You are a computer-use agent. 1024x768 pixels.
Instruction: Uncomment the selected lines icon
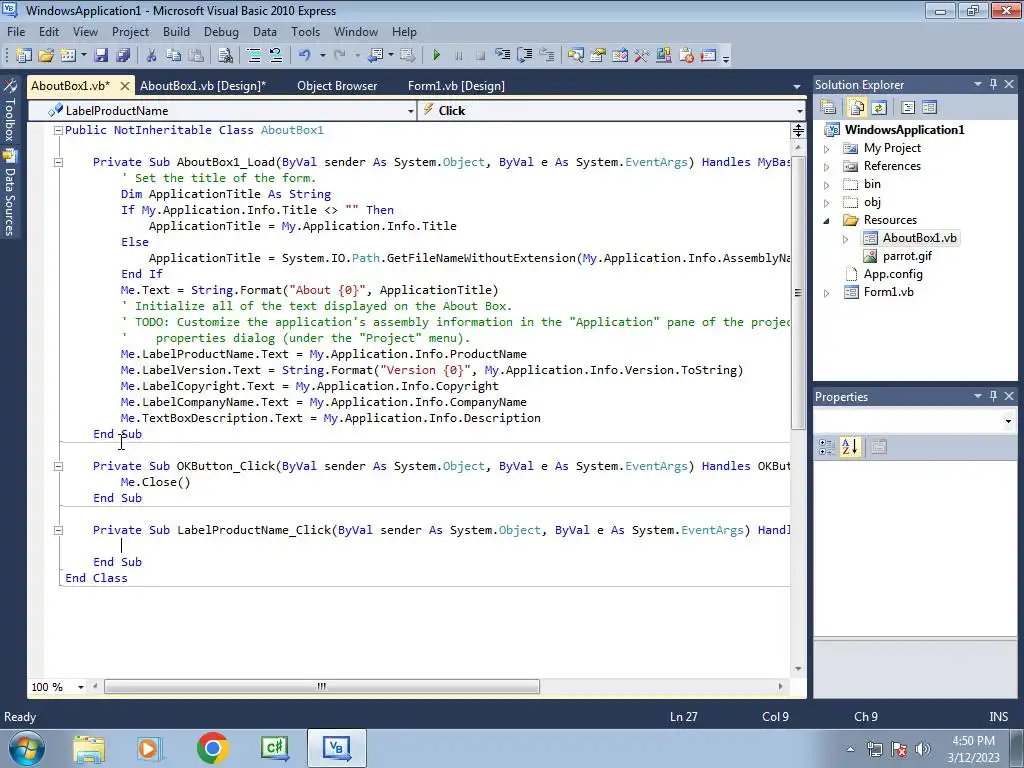tap(276, 56)
